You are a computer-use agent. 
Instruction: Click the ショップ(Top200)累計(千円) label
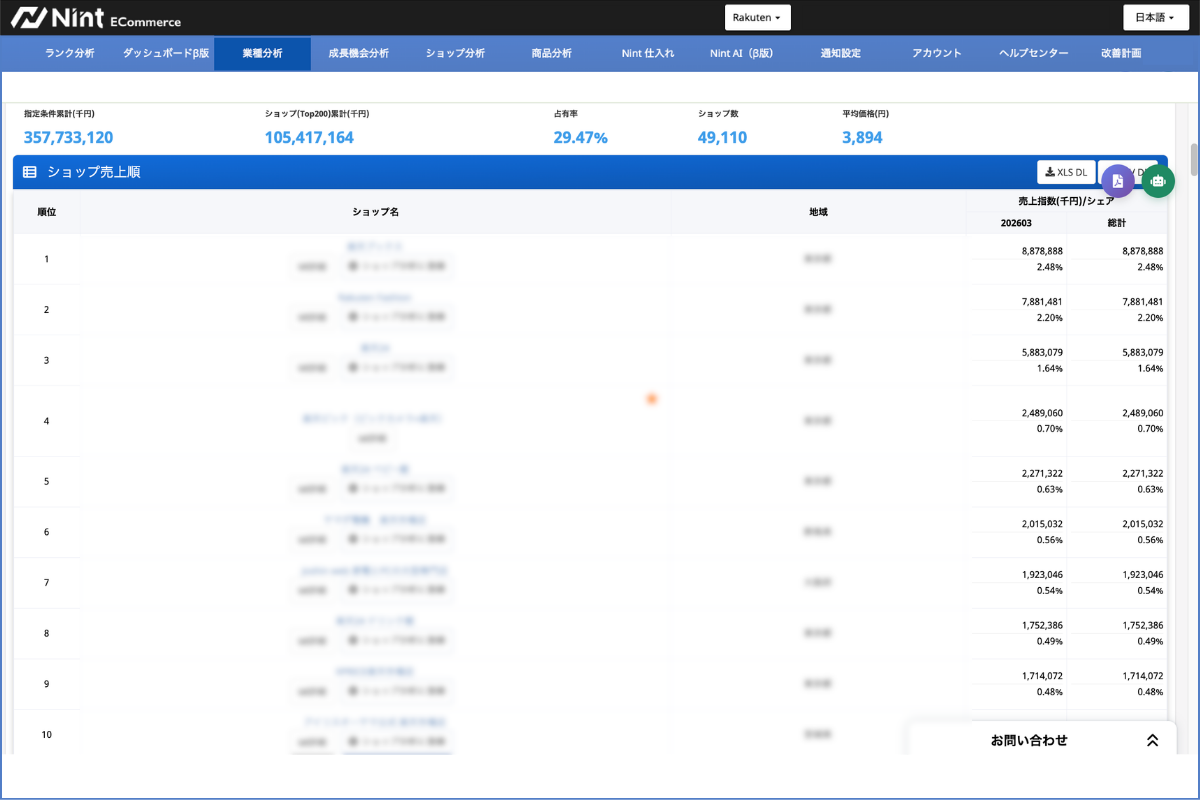(317, 114)
